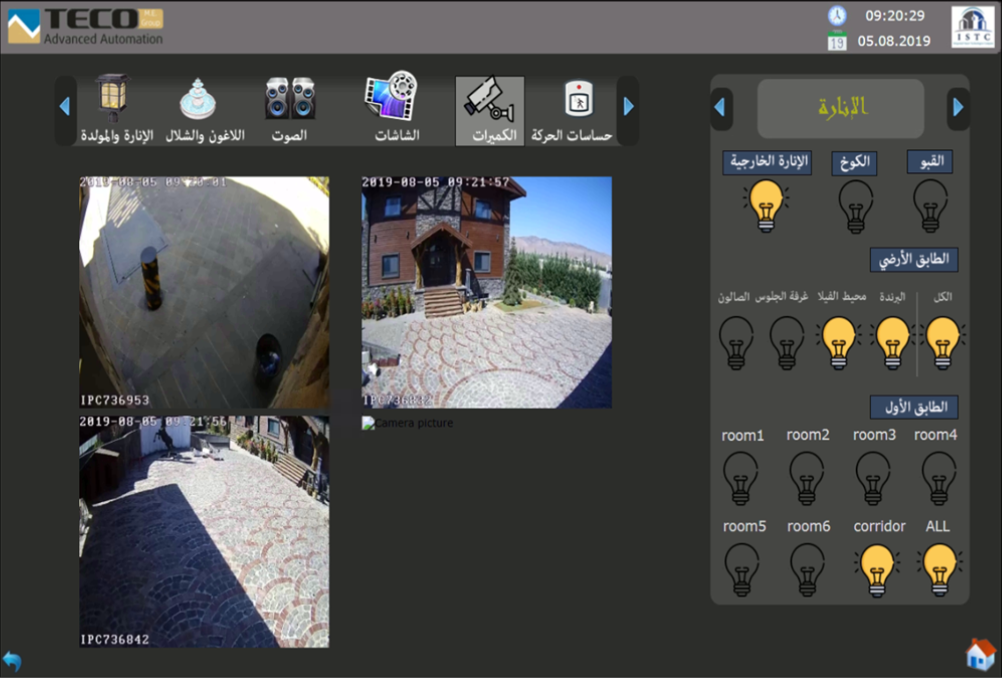The width and height of the screenshot is (1002, 678).
Task: Open the sound speakers icon
Action: 290,99
